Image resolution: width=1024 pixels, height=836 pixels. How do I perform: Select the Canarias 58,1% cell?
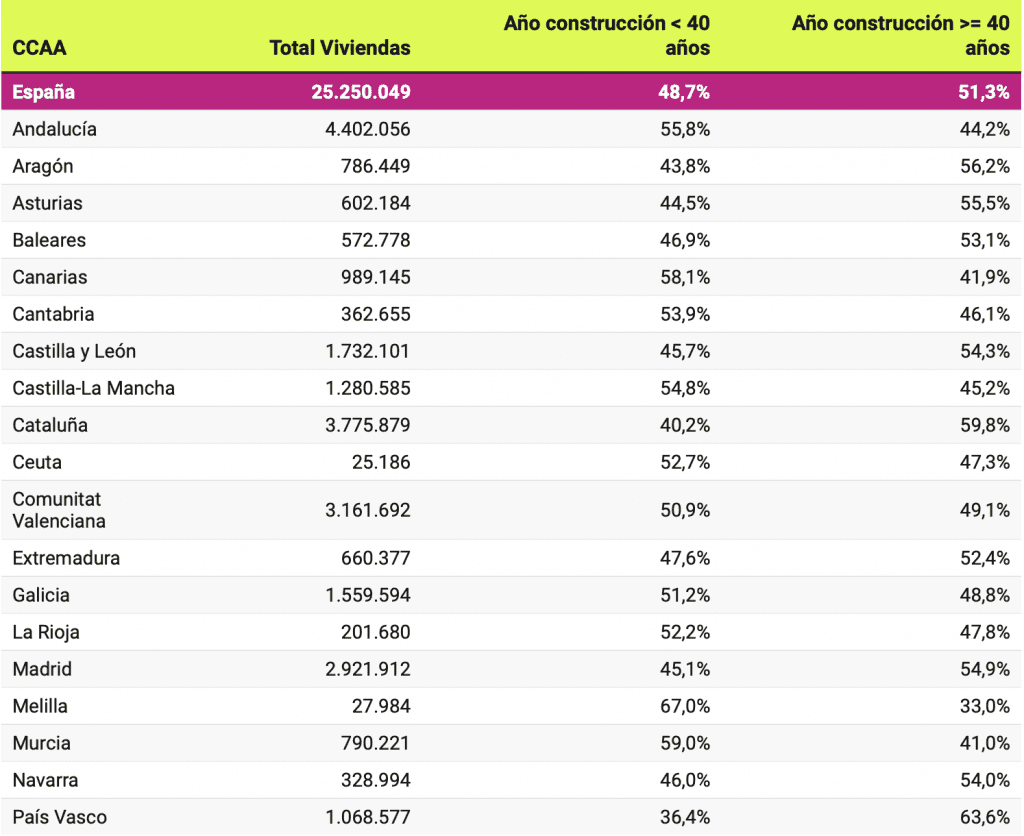[686, 277]
